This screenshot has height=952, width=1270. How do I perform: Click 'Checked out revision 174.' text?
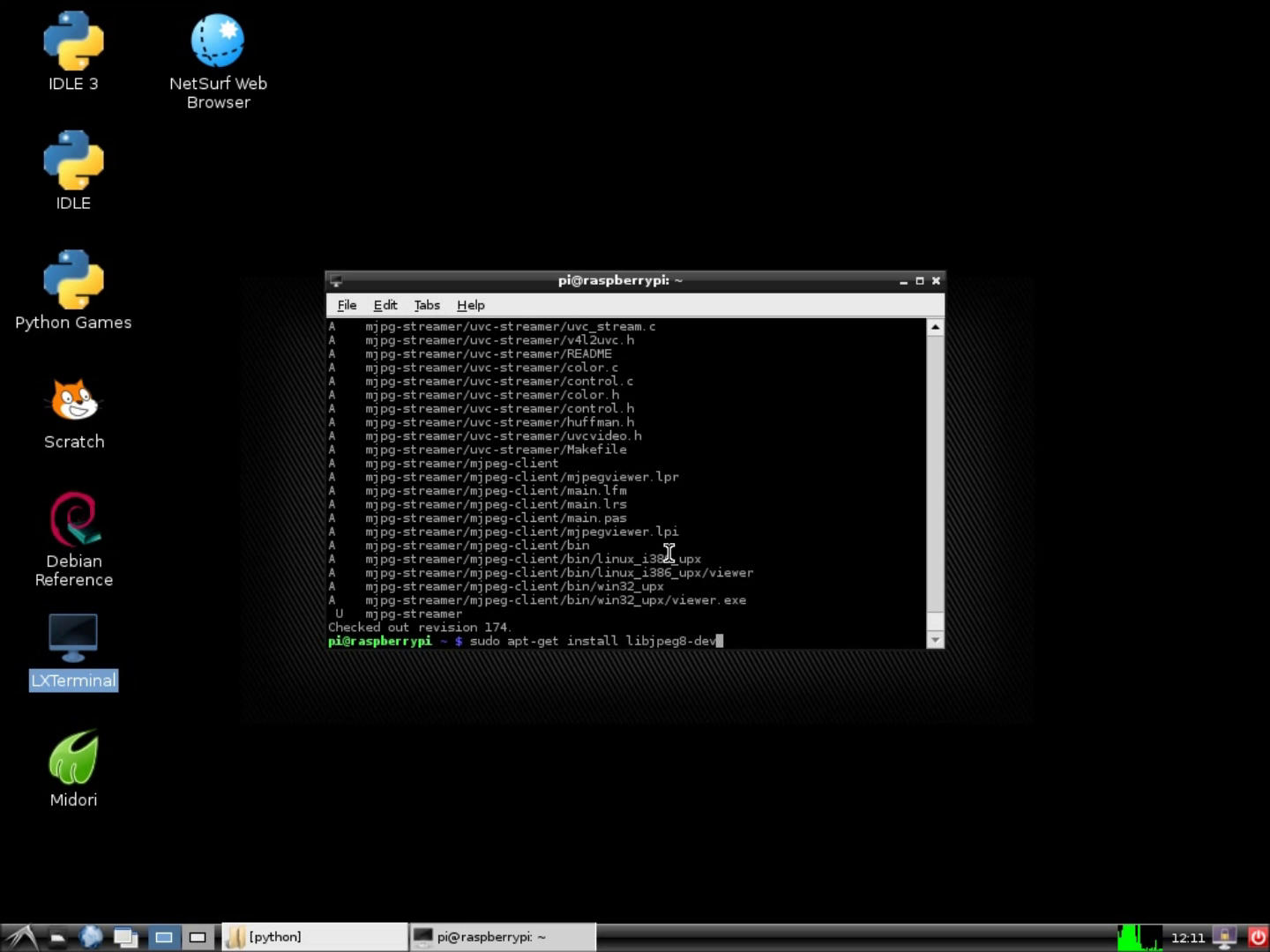click(x=419, y=628)
